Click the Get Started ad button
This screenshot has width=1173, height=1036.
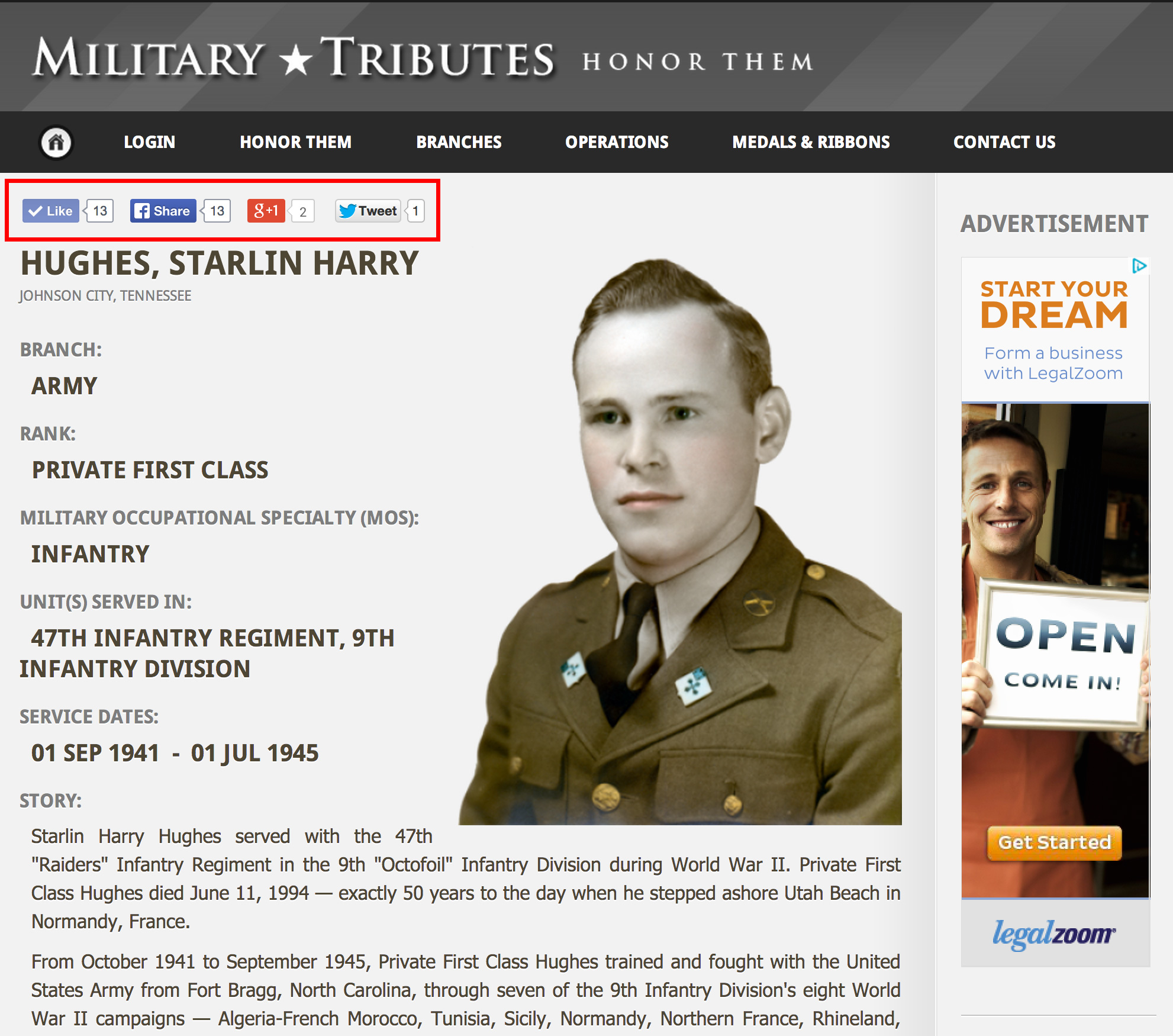(1055, 842)
